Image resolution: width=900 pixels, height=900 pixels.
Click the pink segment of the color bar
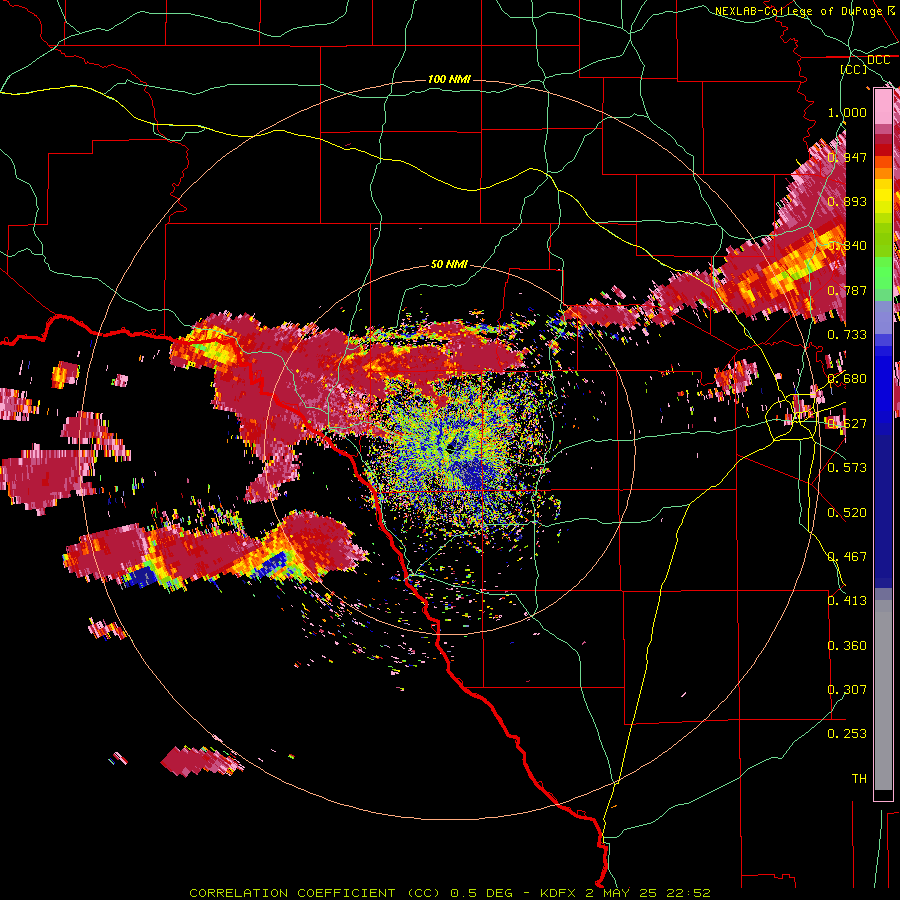click(x=883, y=107)
